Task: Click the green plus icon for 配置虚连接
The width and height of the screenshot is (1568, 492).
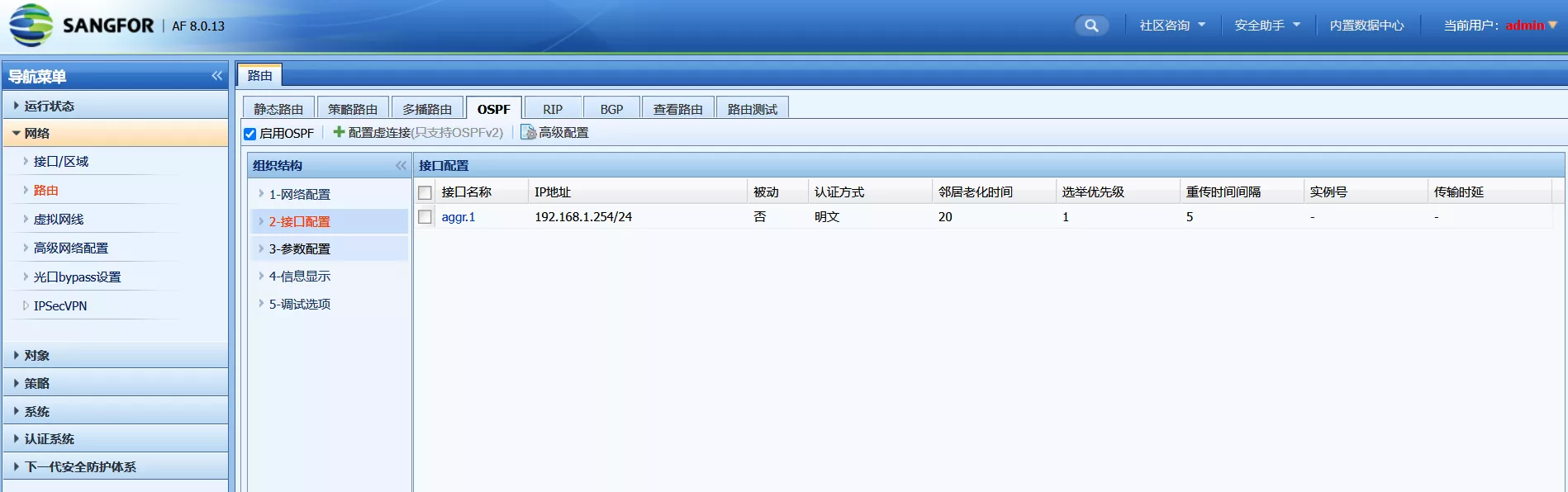Action: coord(339,132)
